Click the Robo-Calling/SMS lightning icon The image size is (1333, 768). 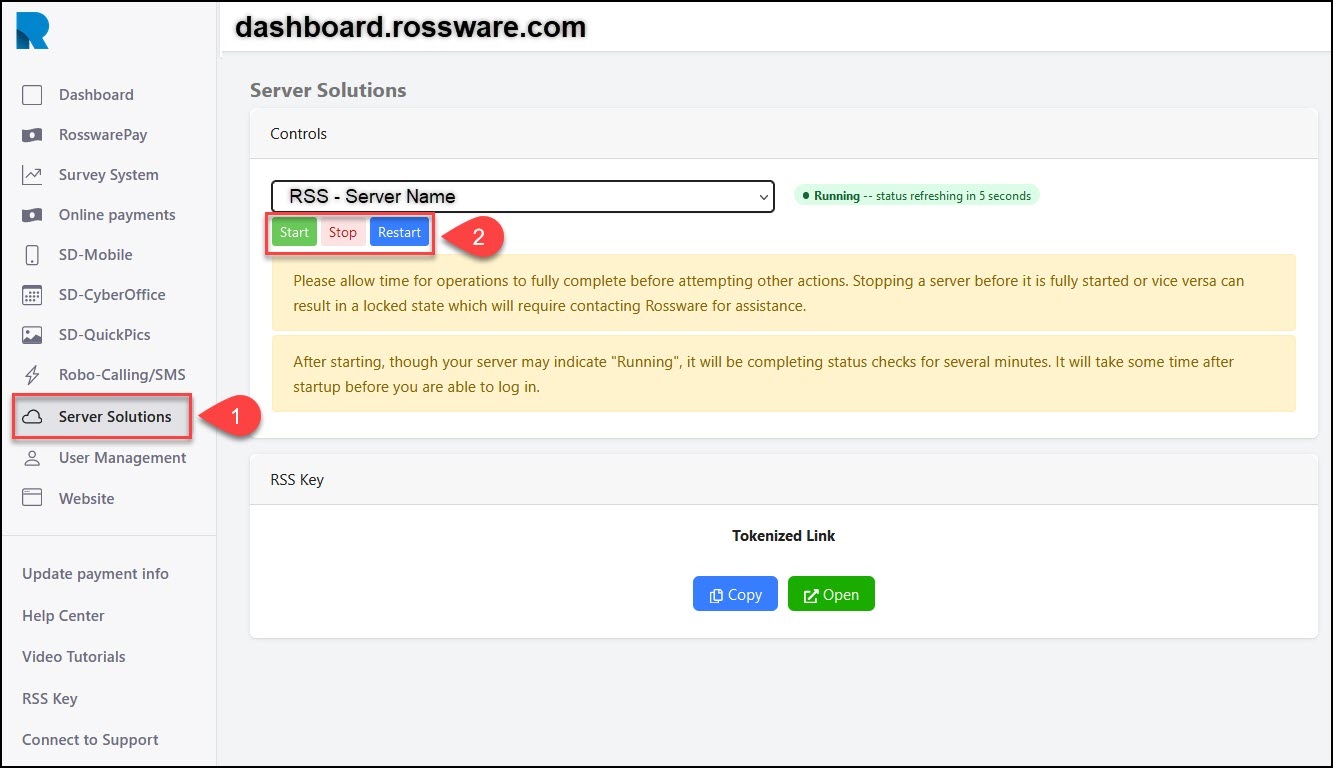pos(32,375)
